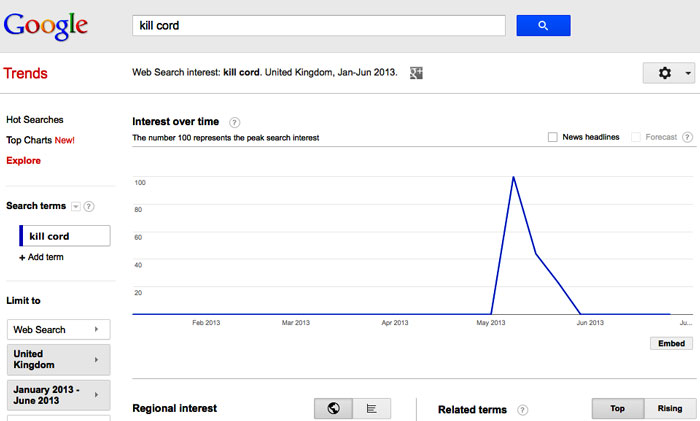The image size is (700, 421).
Task: Open Search terms help question mark
Action: point(89,206)
